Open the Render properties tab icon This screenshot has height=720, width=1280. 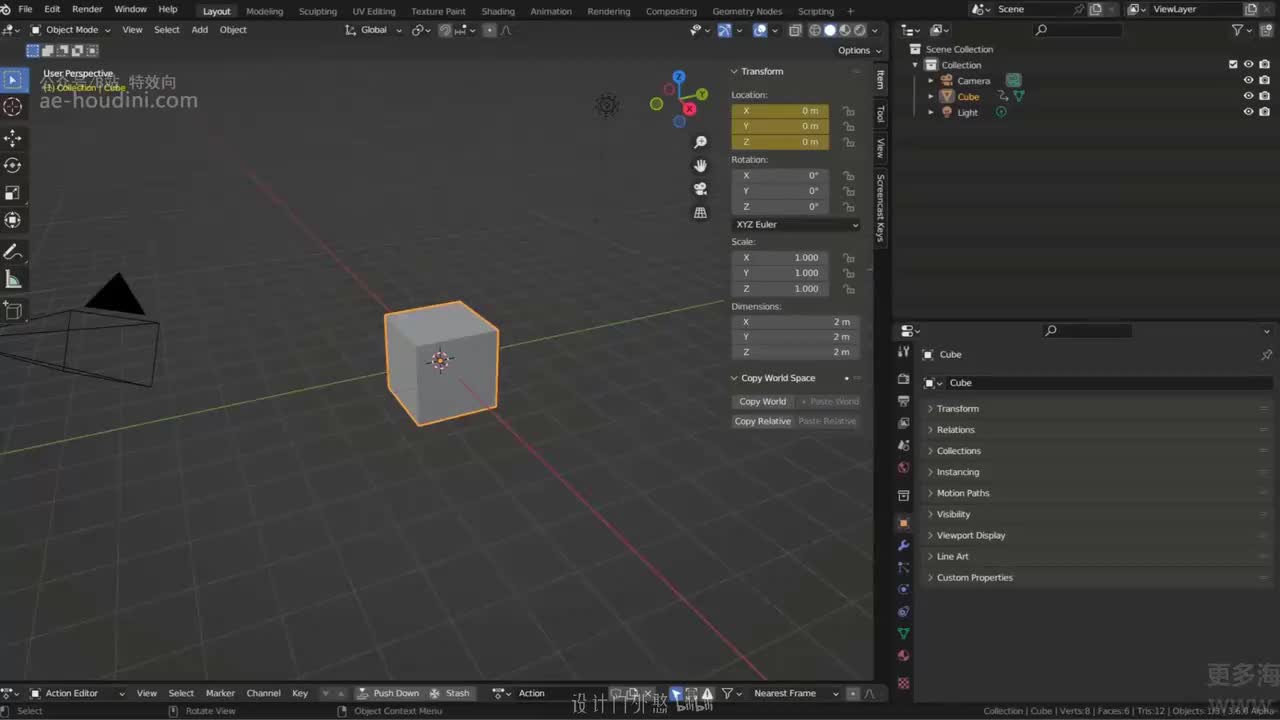pos(904,379)
